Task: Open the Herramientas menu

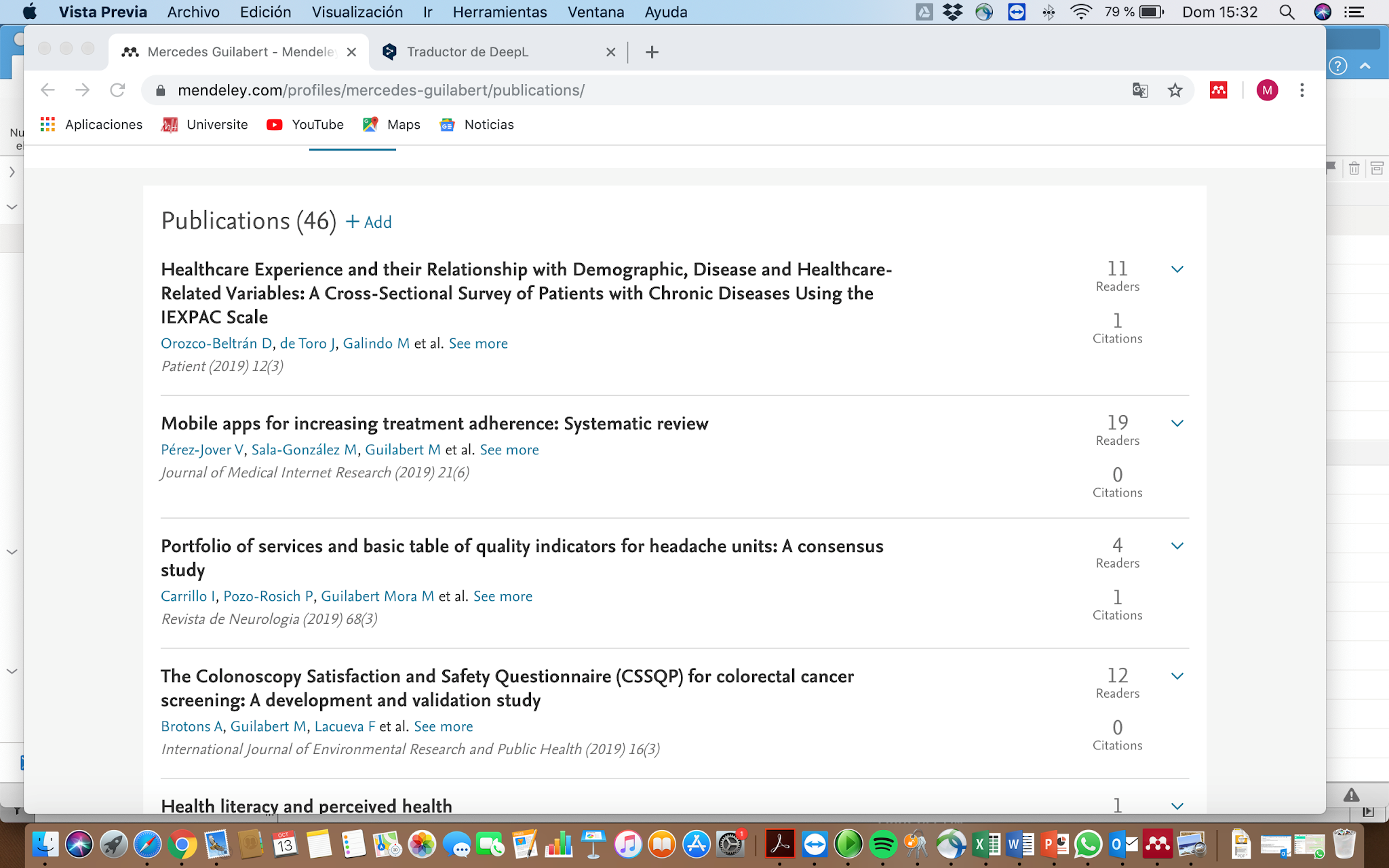Action: 499,12
